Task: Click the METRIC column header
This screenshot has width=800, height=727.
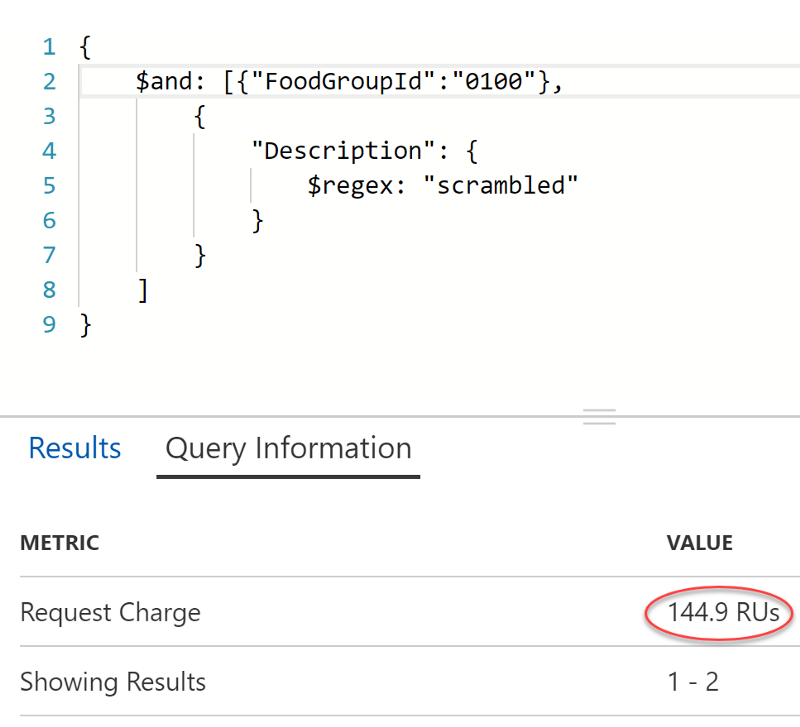Action: pyautogui.click(x=59, y=544)
